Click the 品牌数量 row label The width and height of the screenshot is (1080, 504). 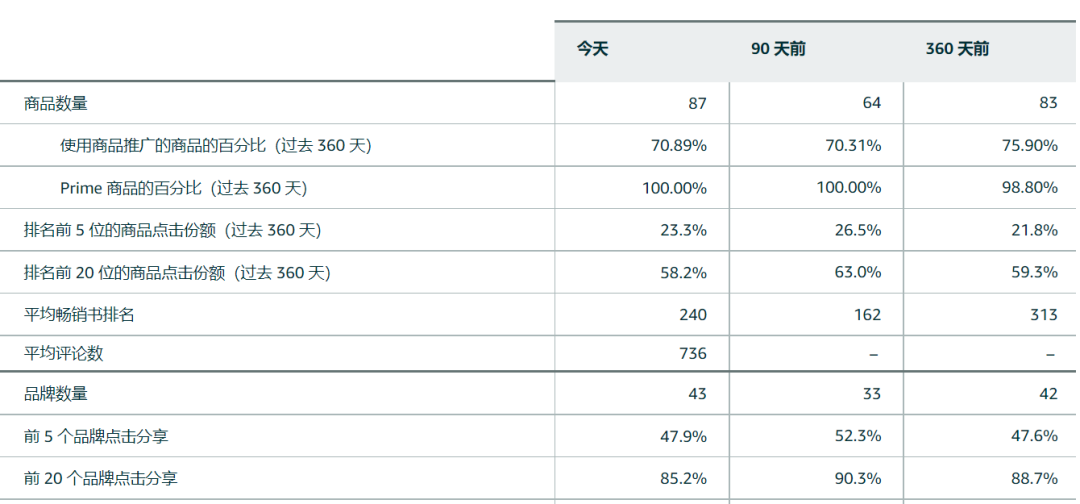[56, 394]
